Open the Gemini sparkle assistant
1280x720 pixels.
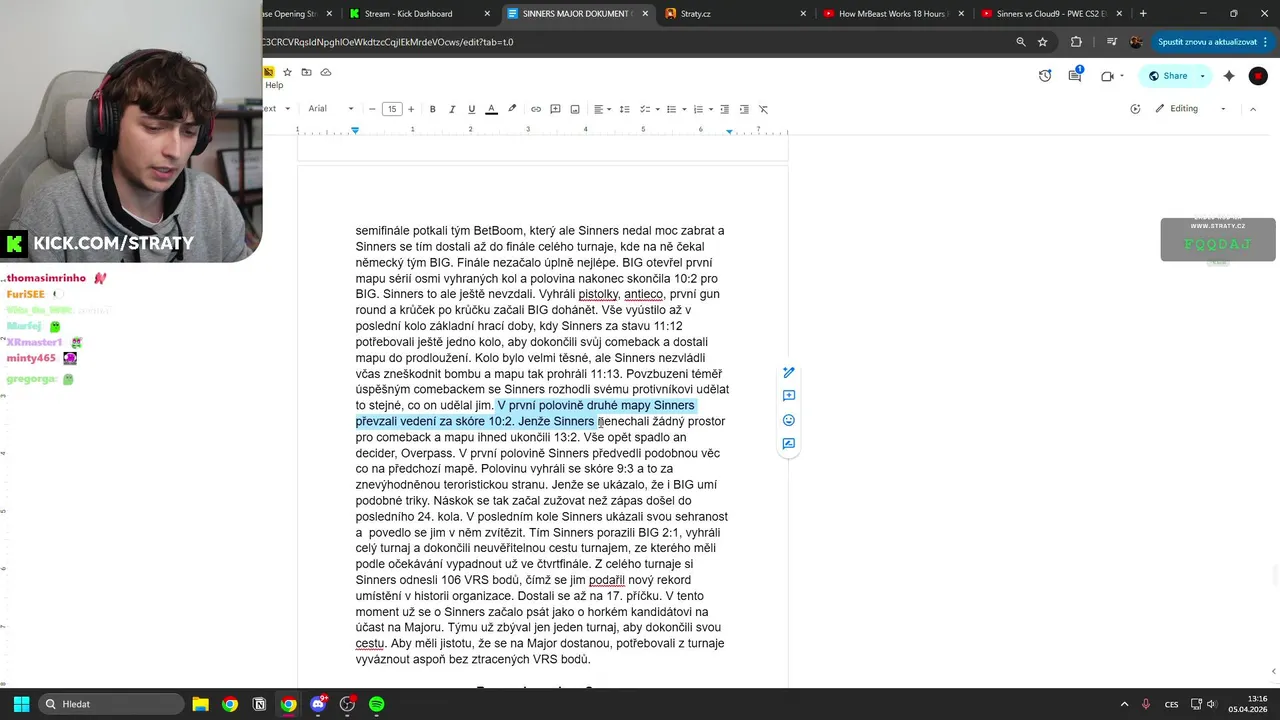click(1229, 76)
